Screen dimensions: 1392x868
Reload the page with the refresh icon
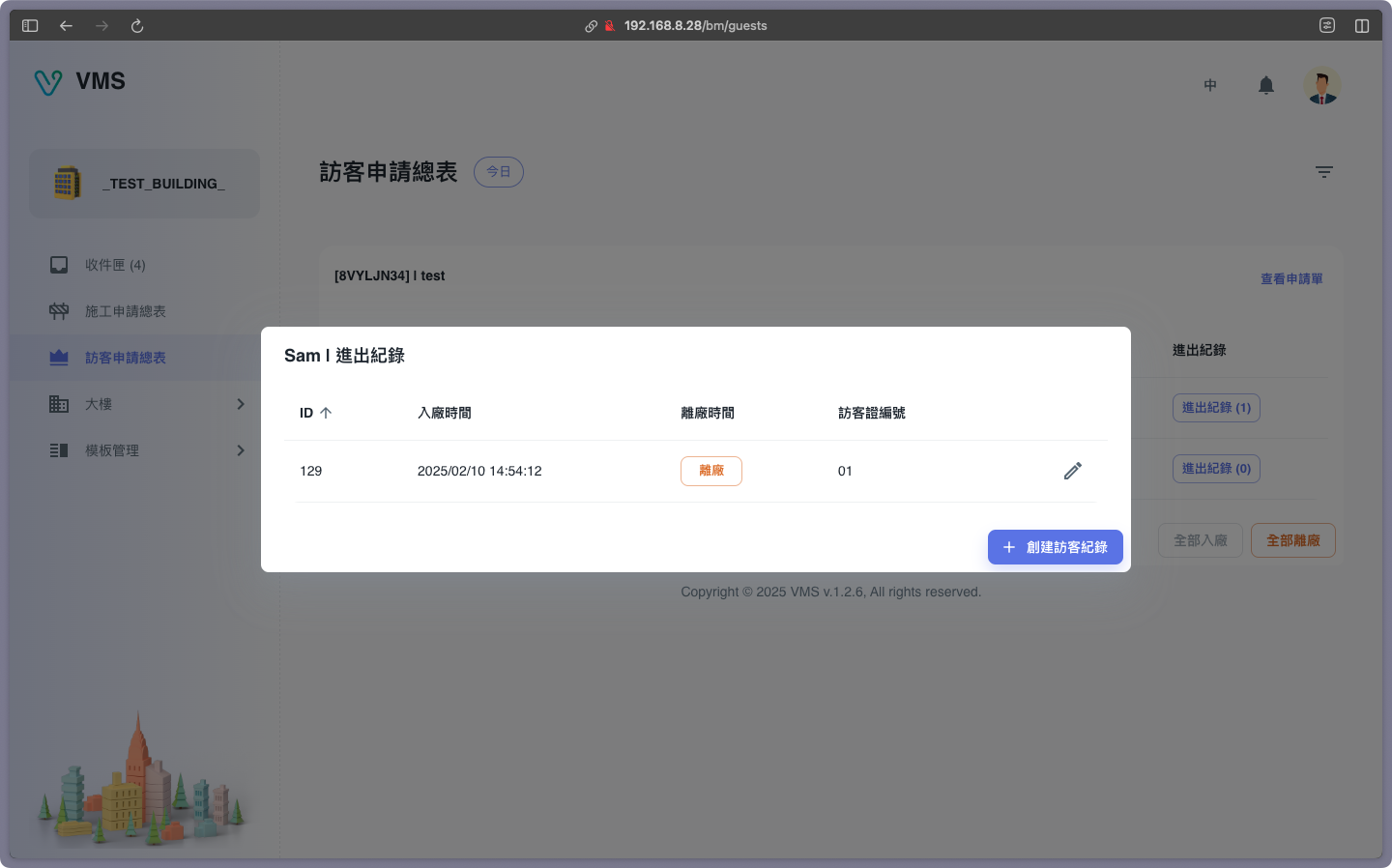137,26
